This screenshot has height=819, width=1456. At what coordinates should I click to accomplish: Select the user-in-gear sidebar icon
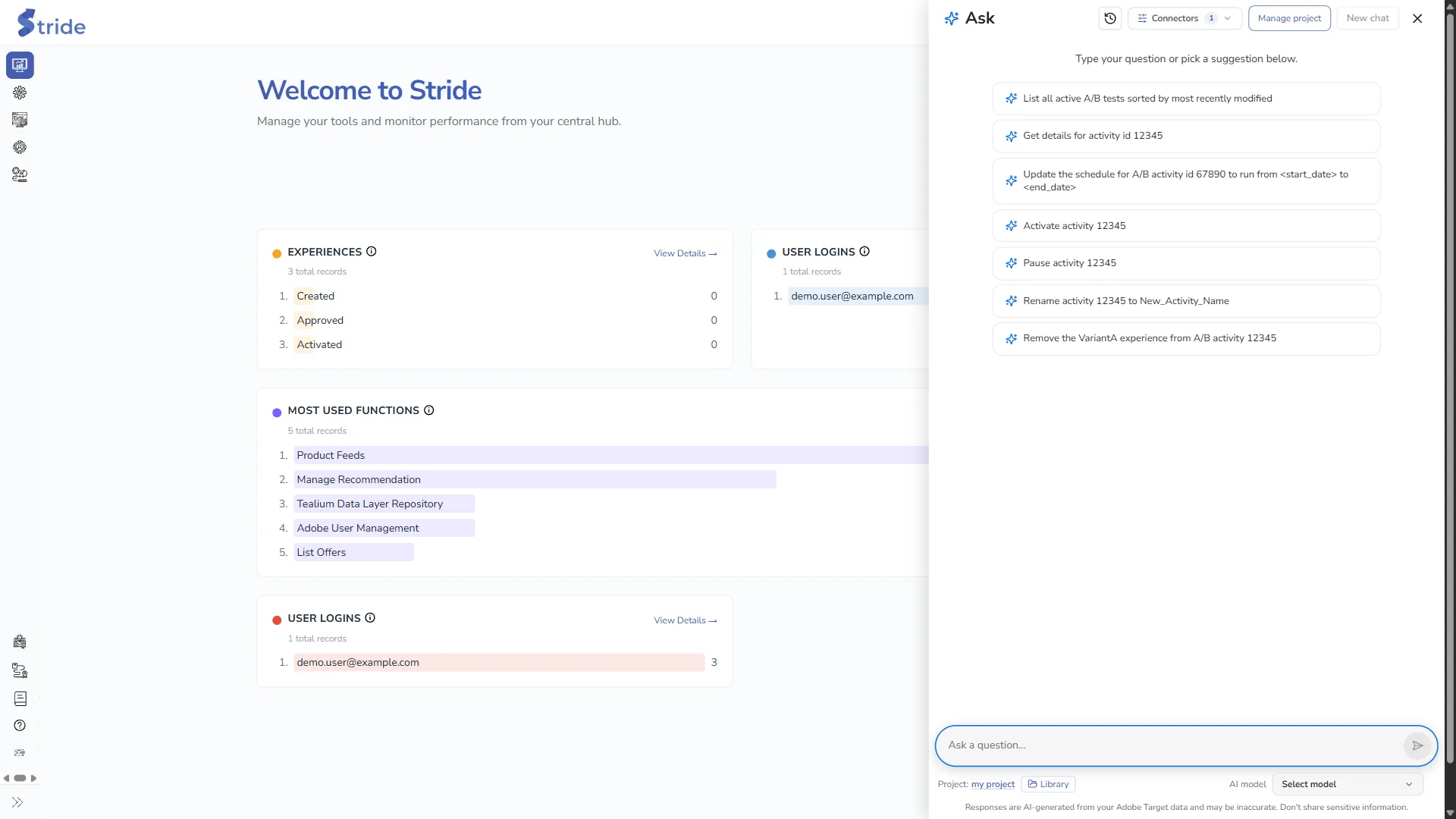20,147
